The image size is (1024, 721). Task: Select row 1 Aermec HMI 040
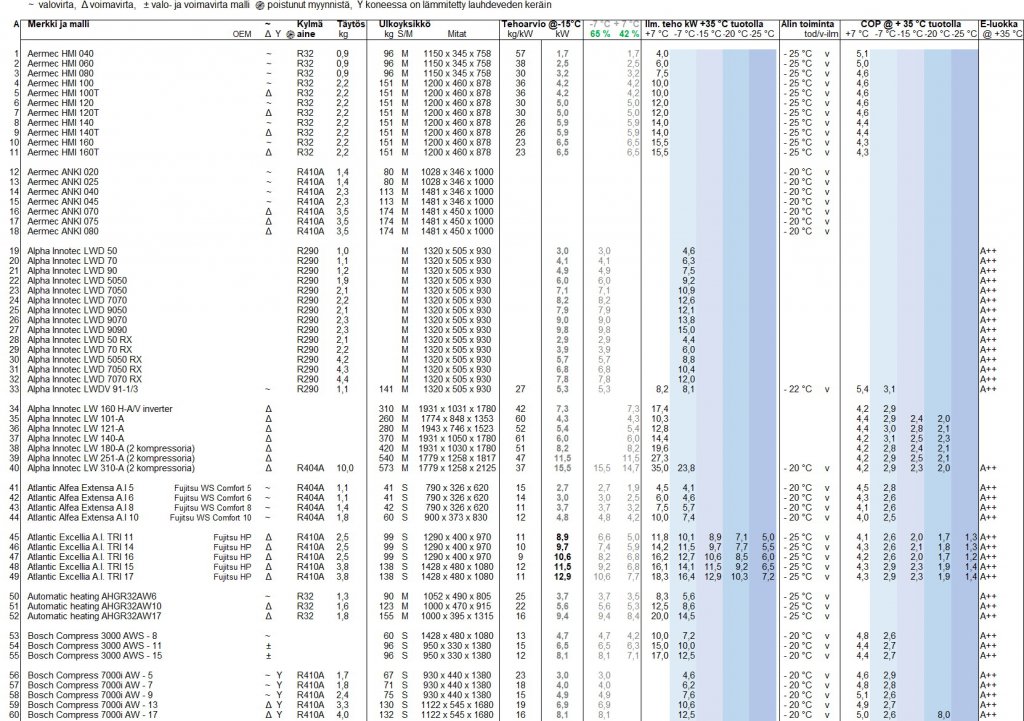[60, 53]
